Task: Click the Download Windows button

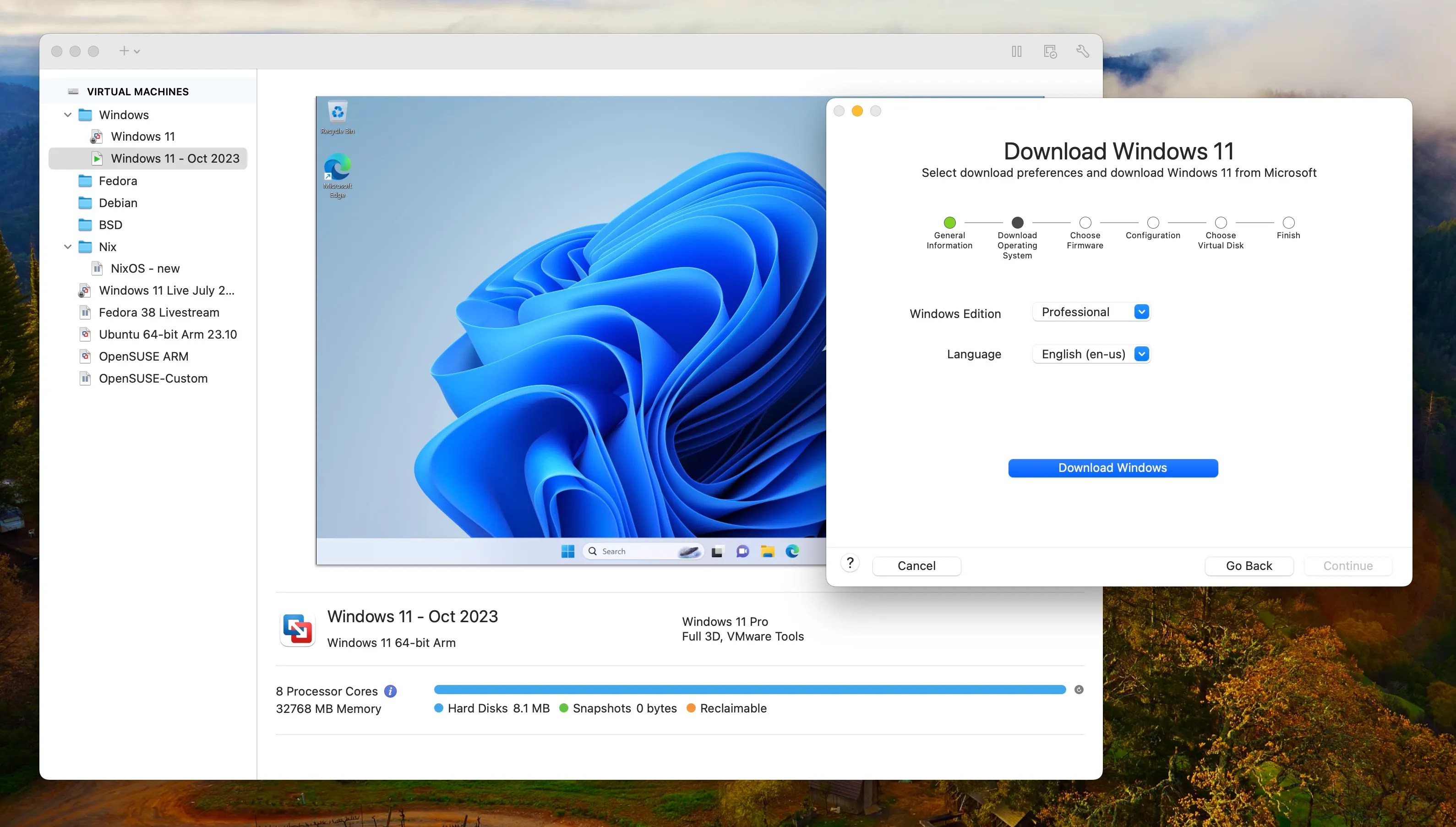Action: (x=1112, y=468)
